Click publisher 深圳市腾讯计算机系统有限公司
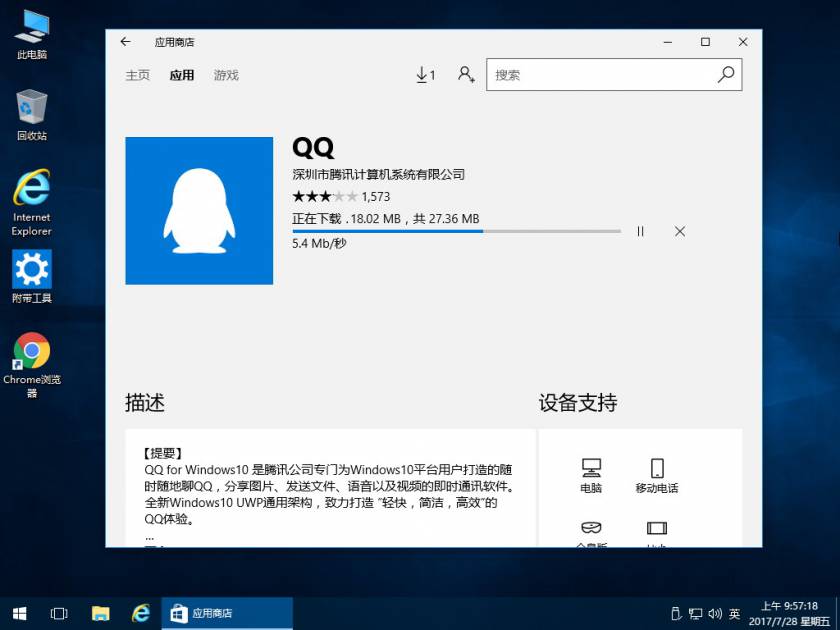 (378, 174)
